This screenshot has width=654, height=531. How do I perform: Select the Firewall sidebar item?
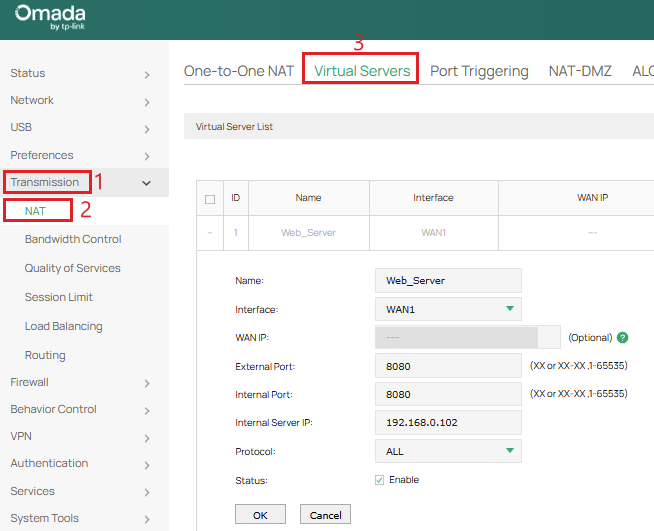29,382
